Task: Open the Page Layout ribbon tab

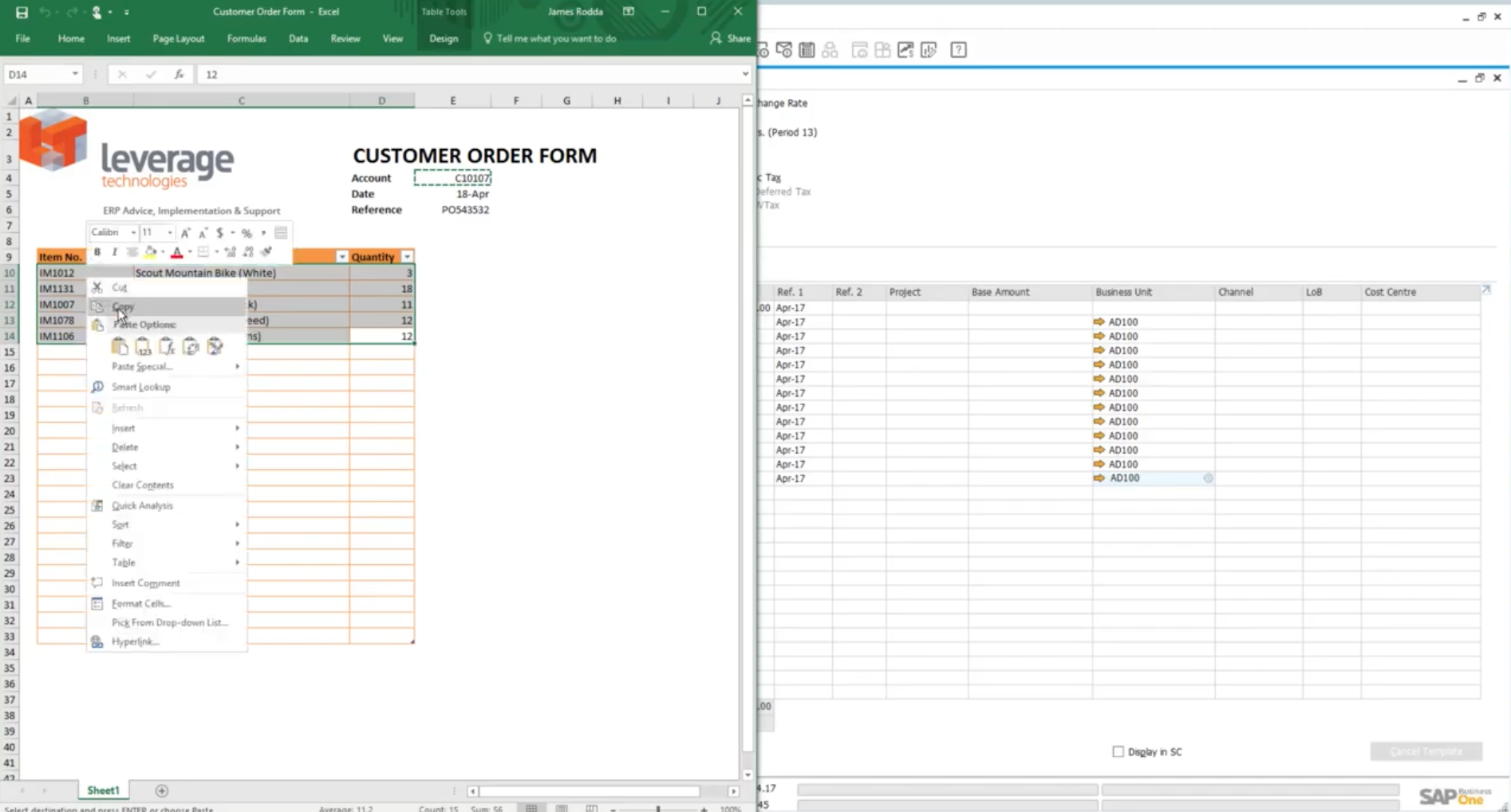Action: [179, 38]
